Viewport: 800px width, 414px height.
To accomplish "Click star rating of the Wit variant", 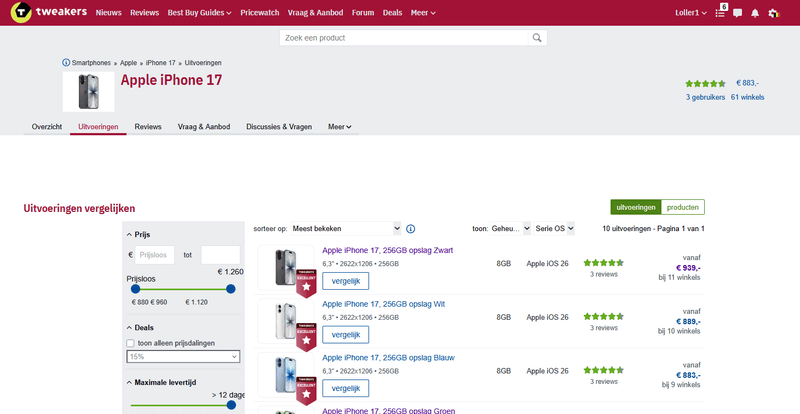I will (x=604, y=316).
